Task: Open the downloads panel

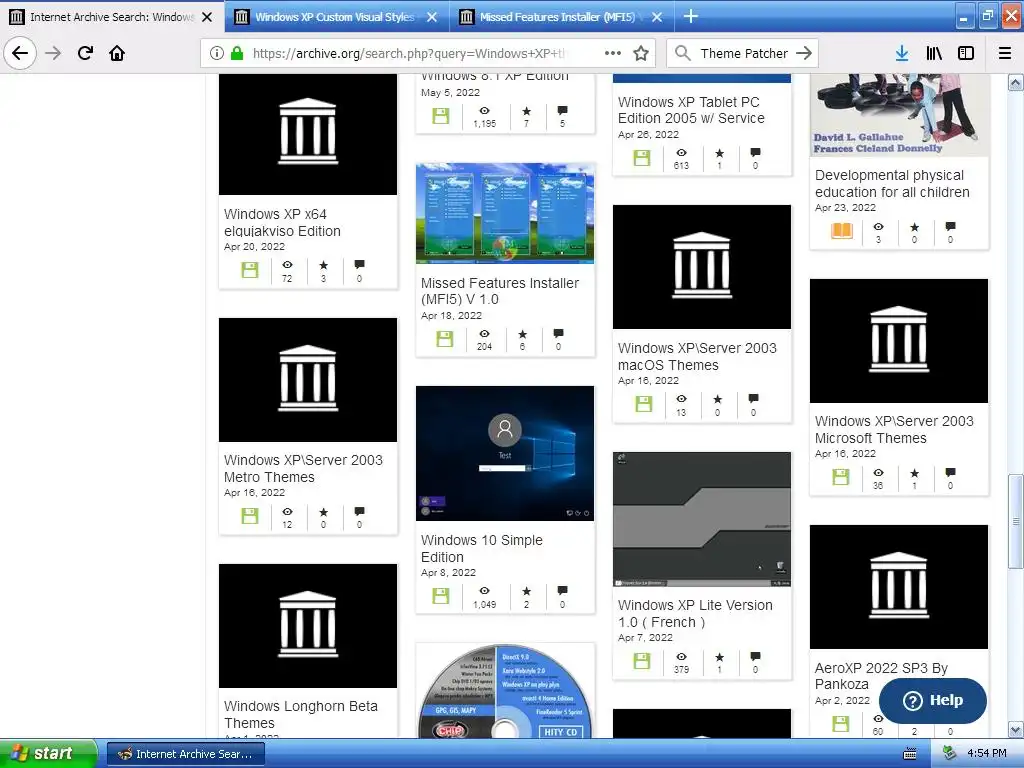Action: coord(902,53)
